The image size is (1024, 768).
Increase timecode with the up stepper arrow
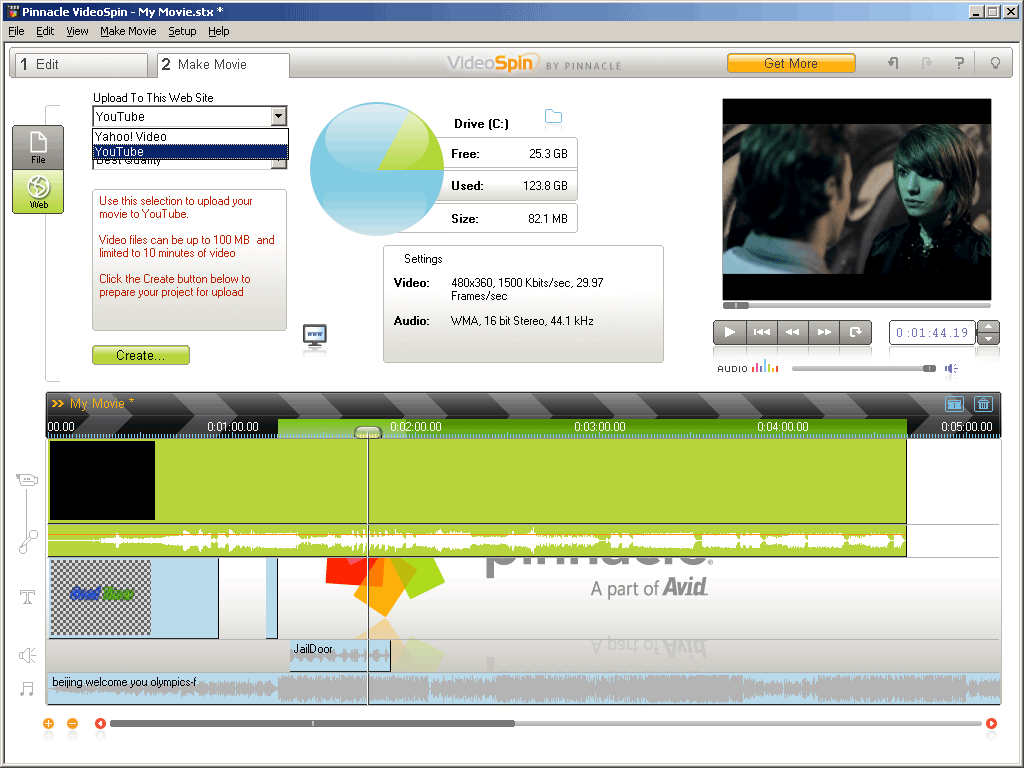(988, 327)
